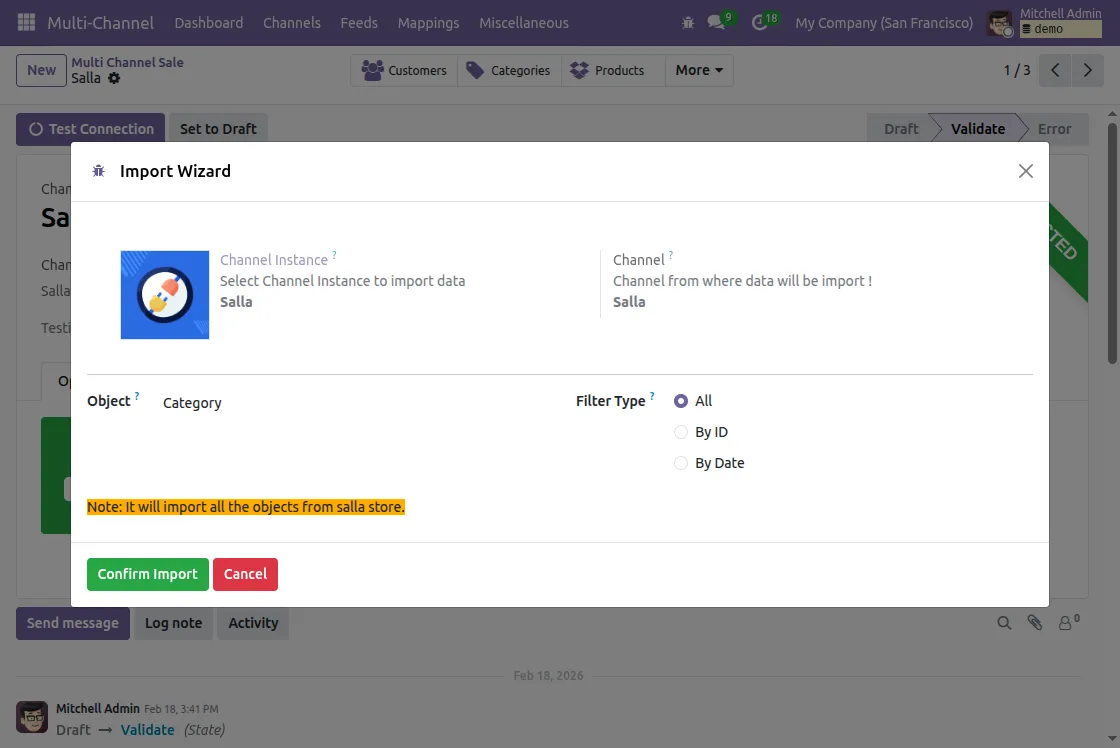Click Multi Channel Sale breadcrumb link

127,62
